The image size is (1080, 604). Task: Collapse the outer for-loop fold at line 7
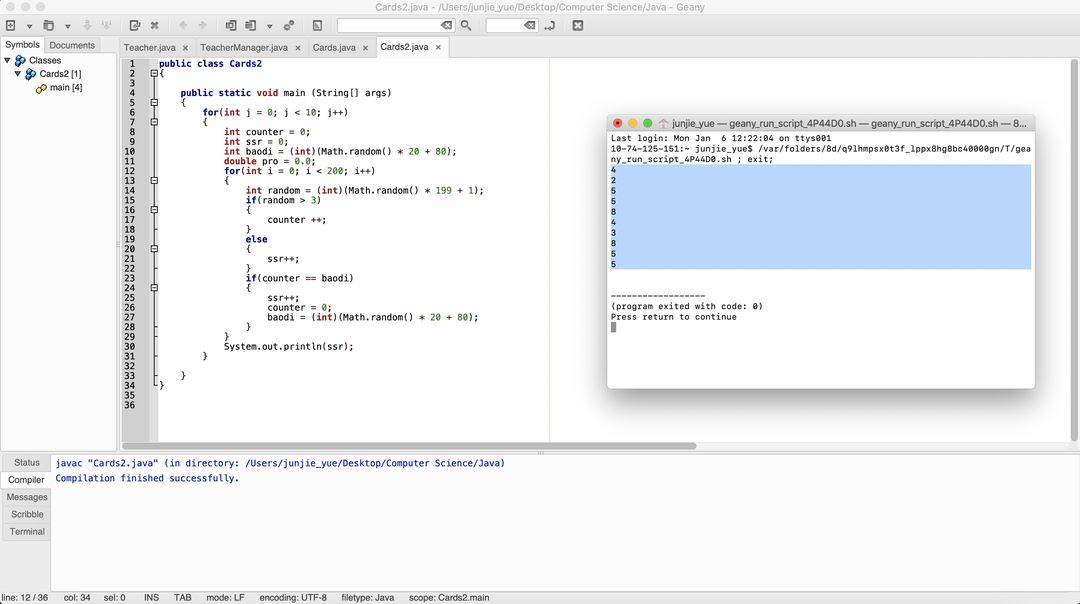[154, 122]
